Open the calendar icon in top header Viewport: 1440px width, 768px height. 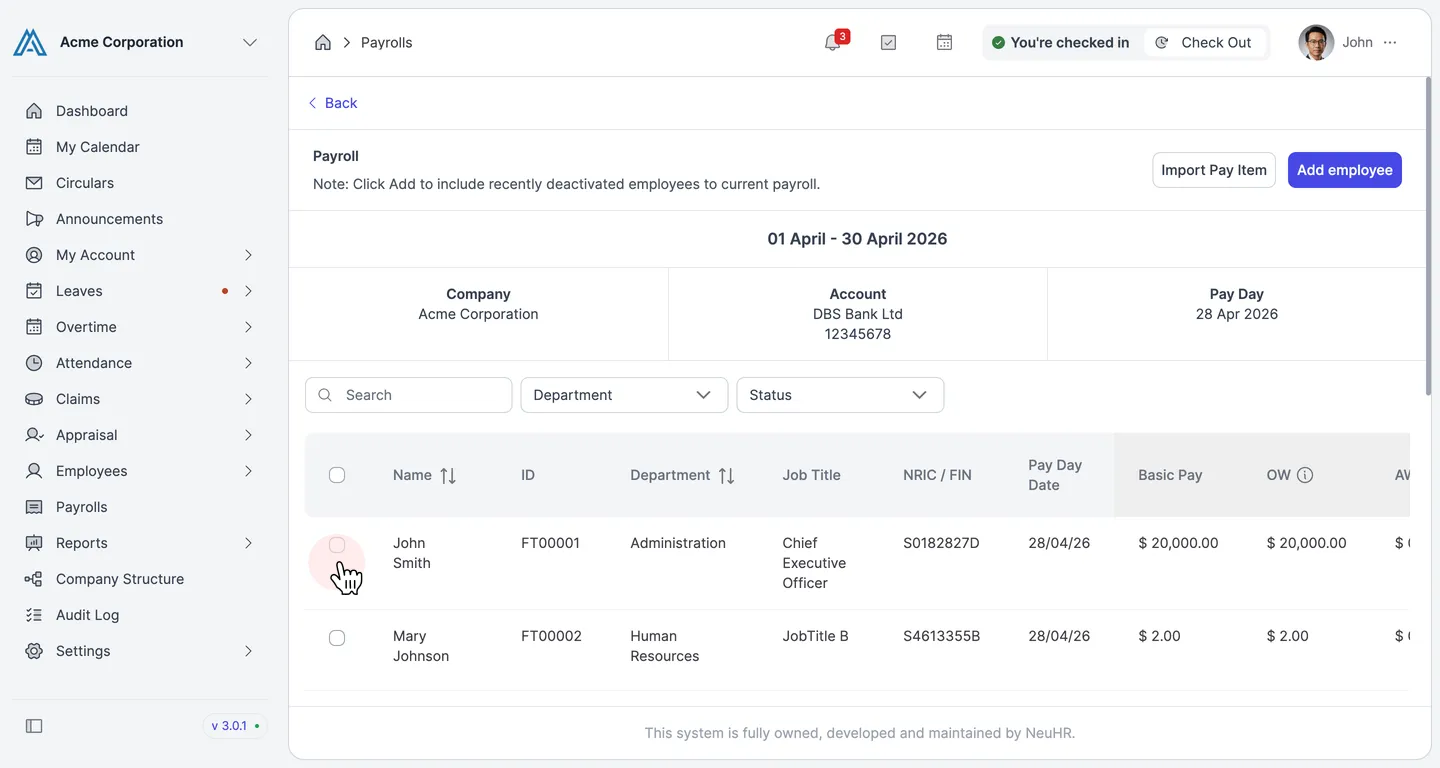(x=944, y=42)
